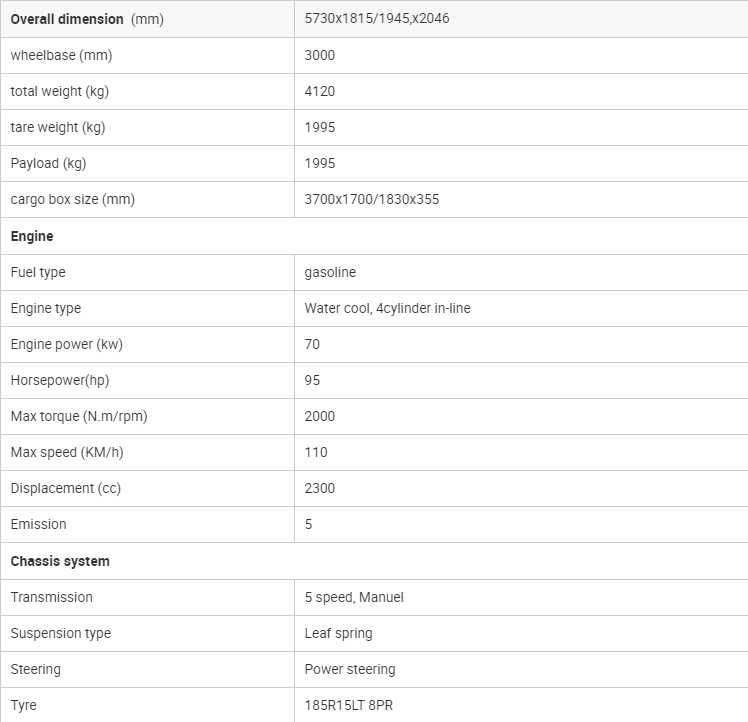Click the Max speed value 110
The width and height of the screenshot is (748, 722).
316,452
